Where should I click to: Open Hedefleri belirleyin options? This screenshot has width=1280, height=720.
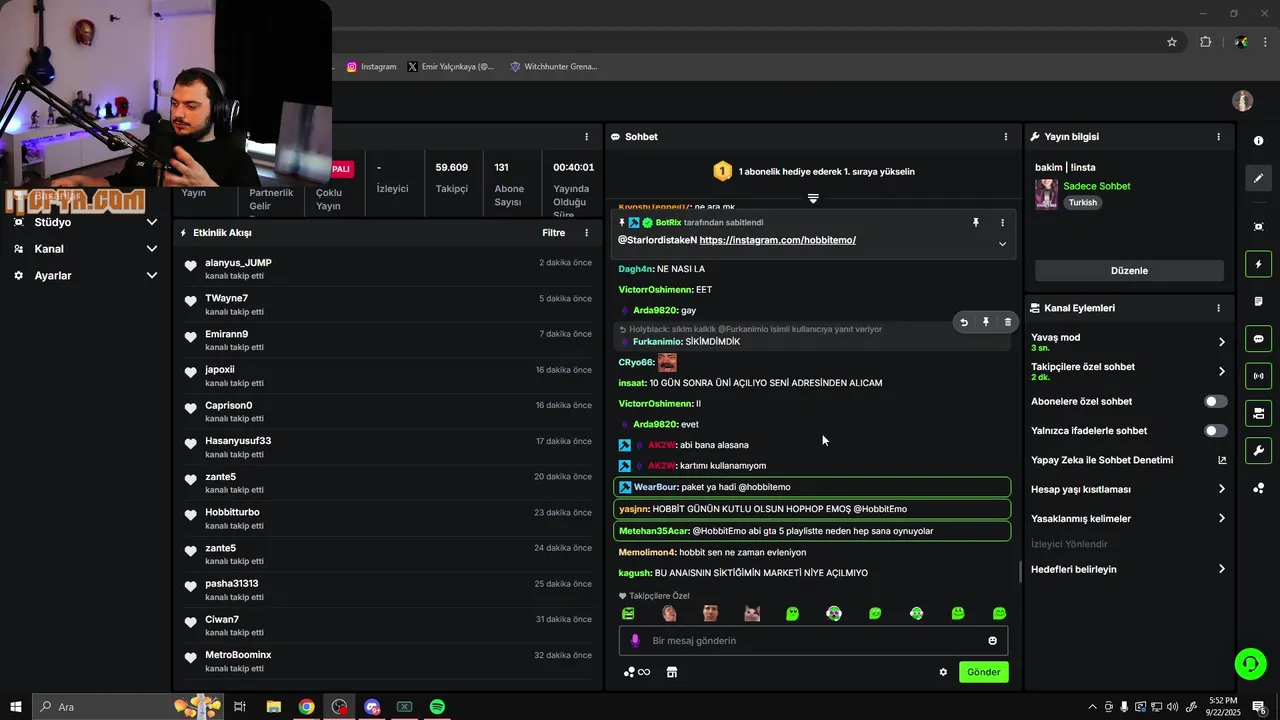click(x=1127, y=570)
